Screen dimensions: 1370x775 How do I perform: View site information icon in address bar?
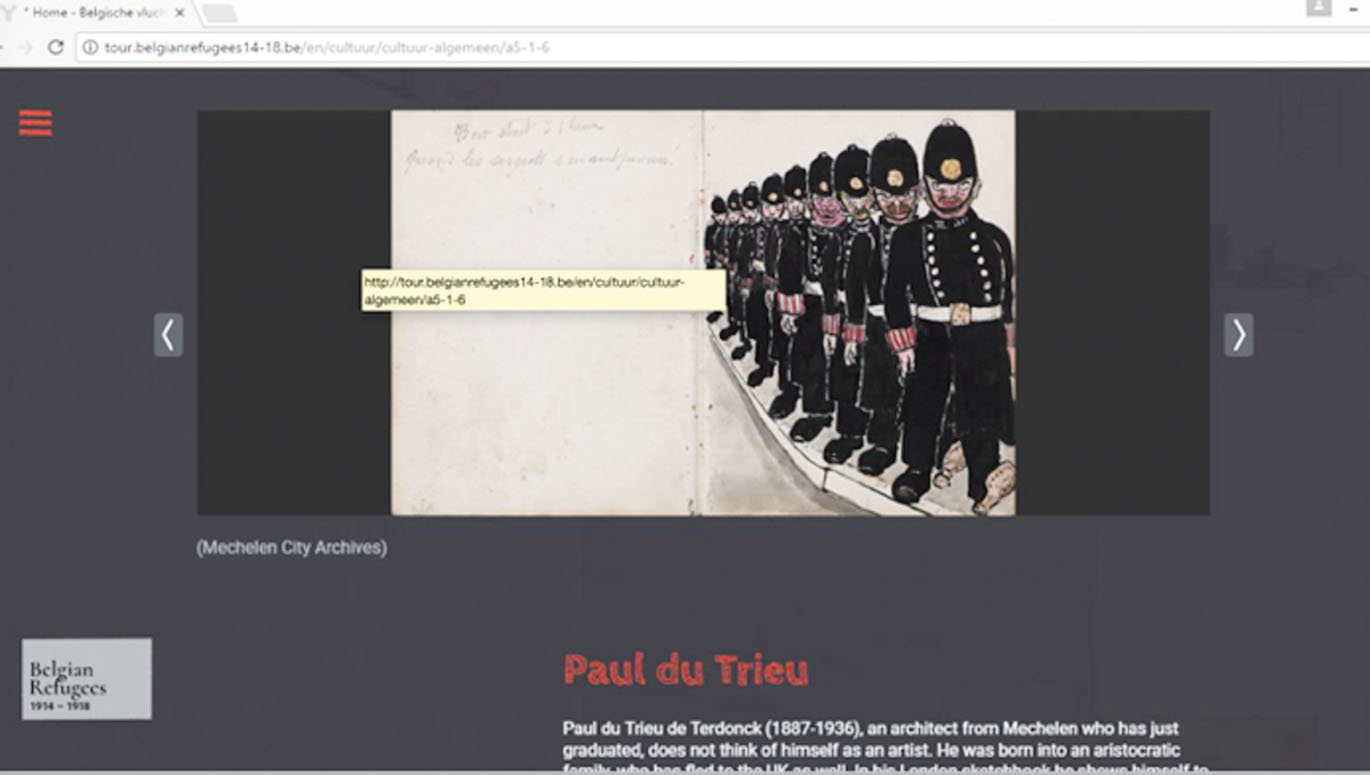tap(90, 47)
